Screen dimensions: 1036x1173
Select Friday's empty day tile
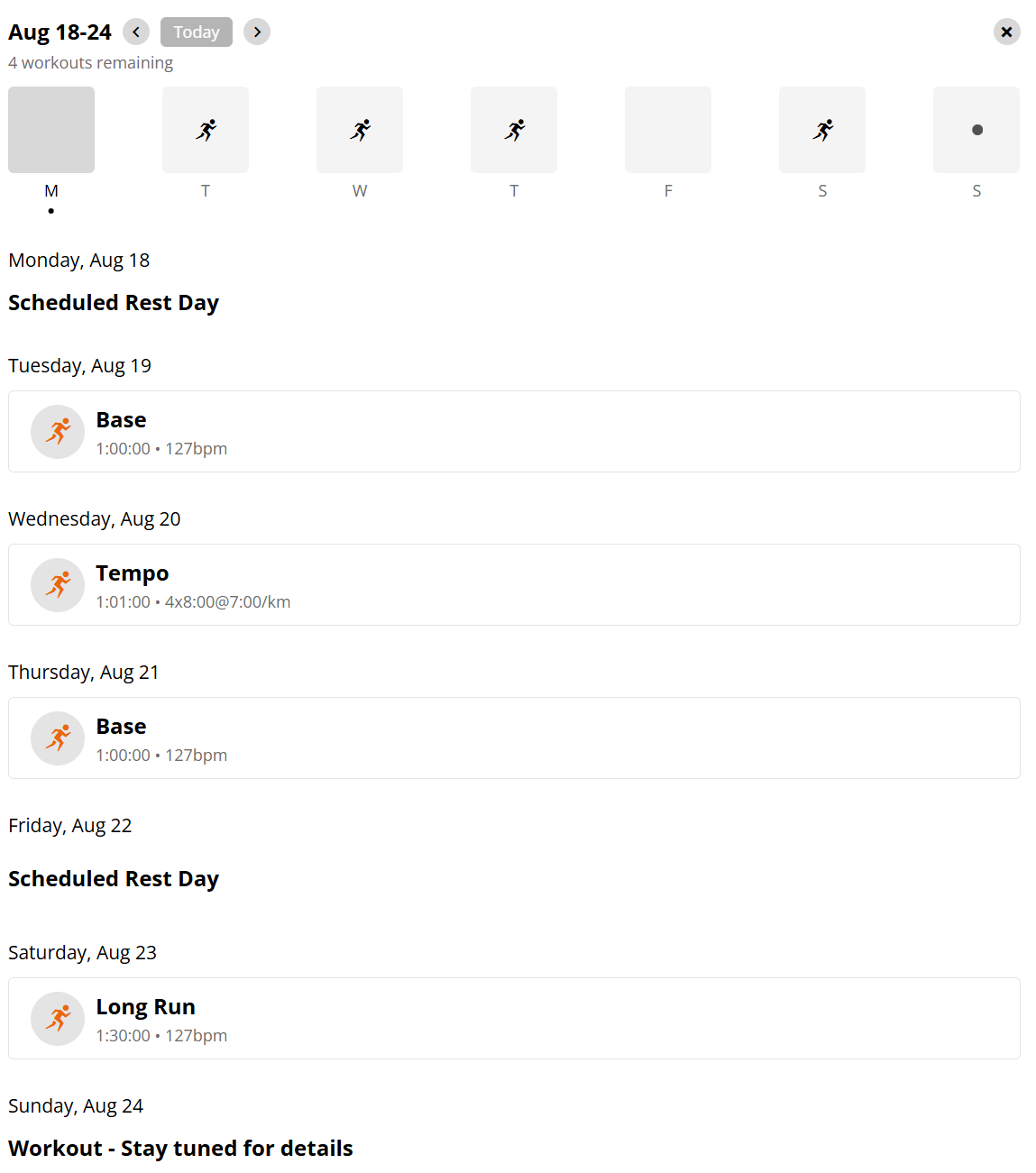click(x=668, y=130)
